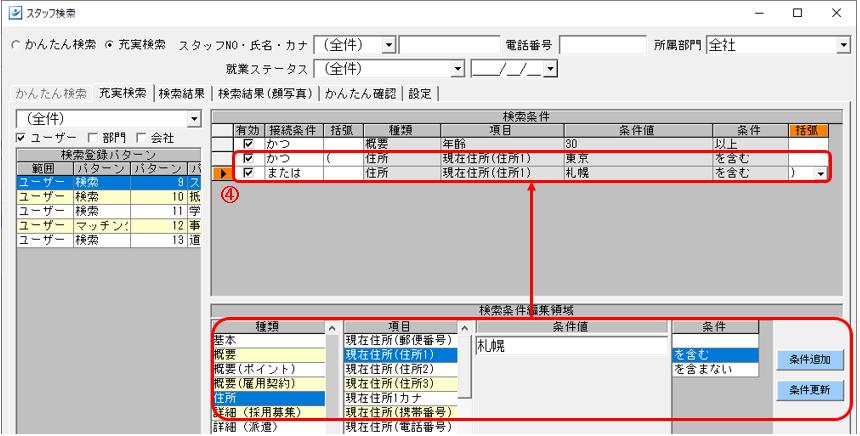Click the 条件更新 button
The width and height of the screenshot is (860, 436).
(809, 390)
